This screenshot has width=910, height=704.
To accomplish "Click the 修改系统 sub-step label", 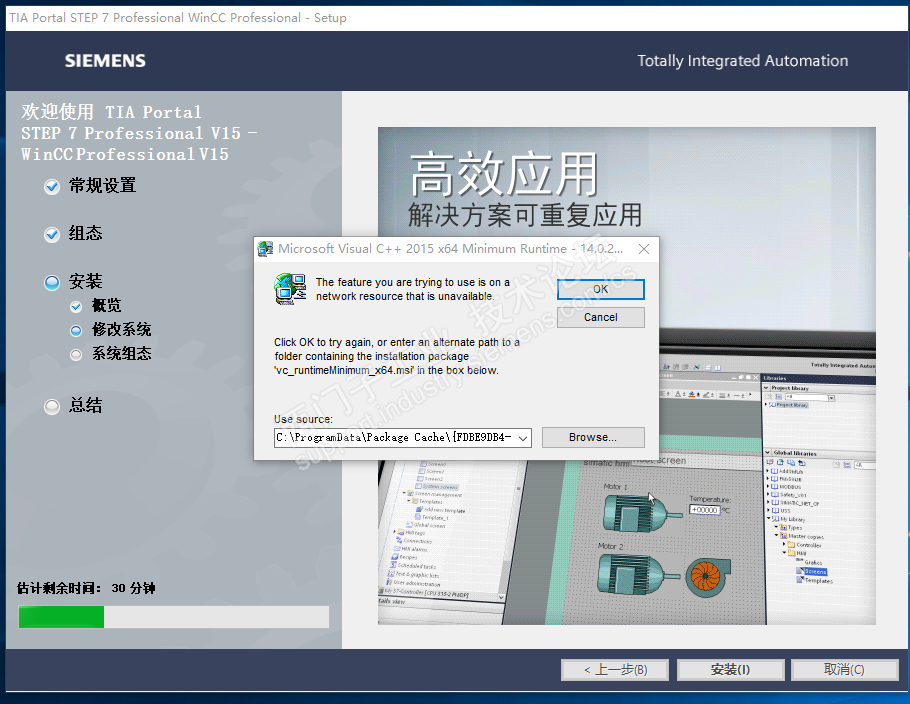I will click(x=121, y=330).
